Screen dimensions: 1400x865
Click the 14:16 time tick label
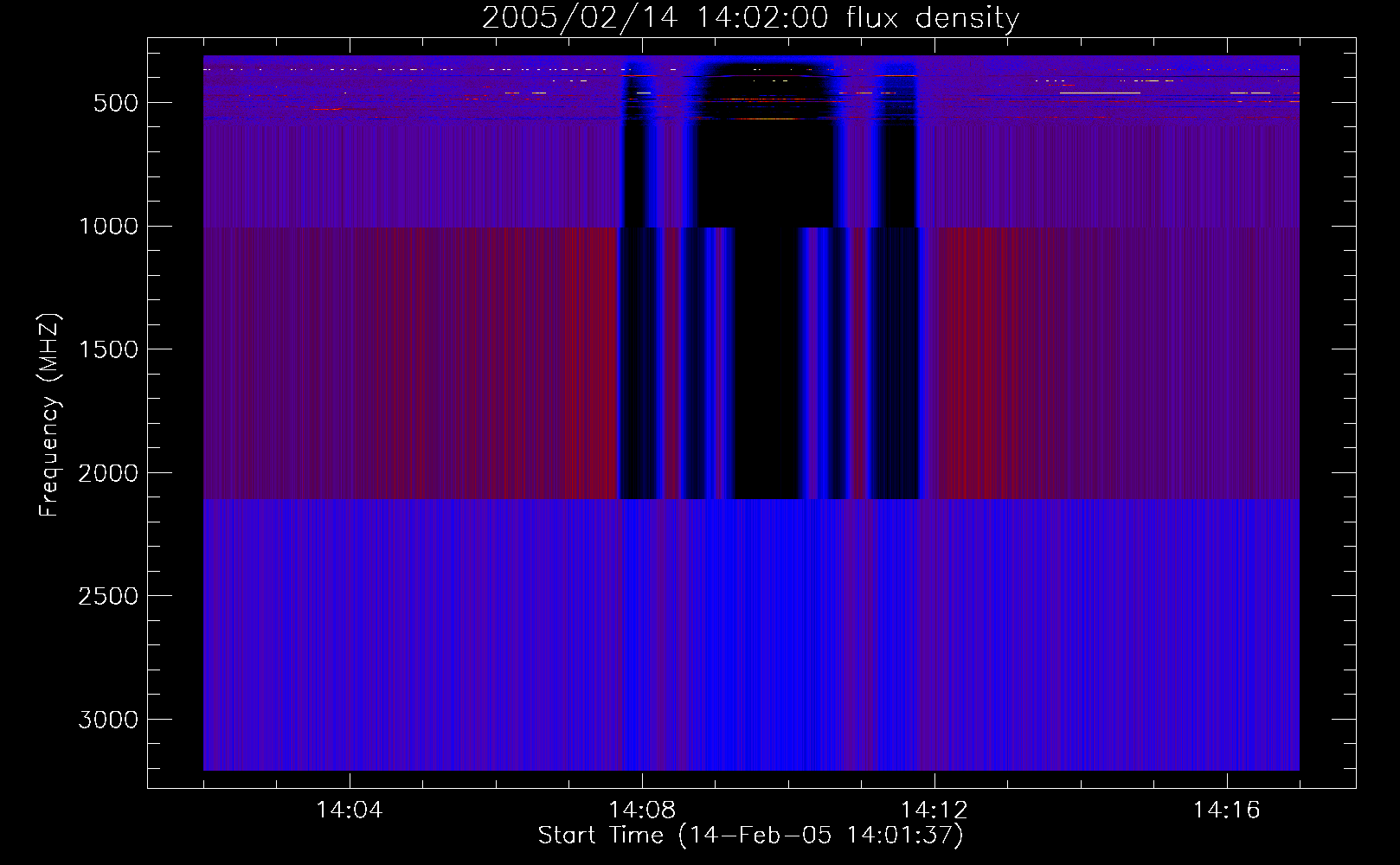[x=1227, y=811]
